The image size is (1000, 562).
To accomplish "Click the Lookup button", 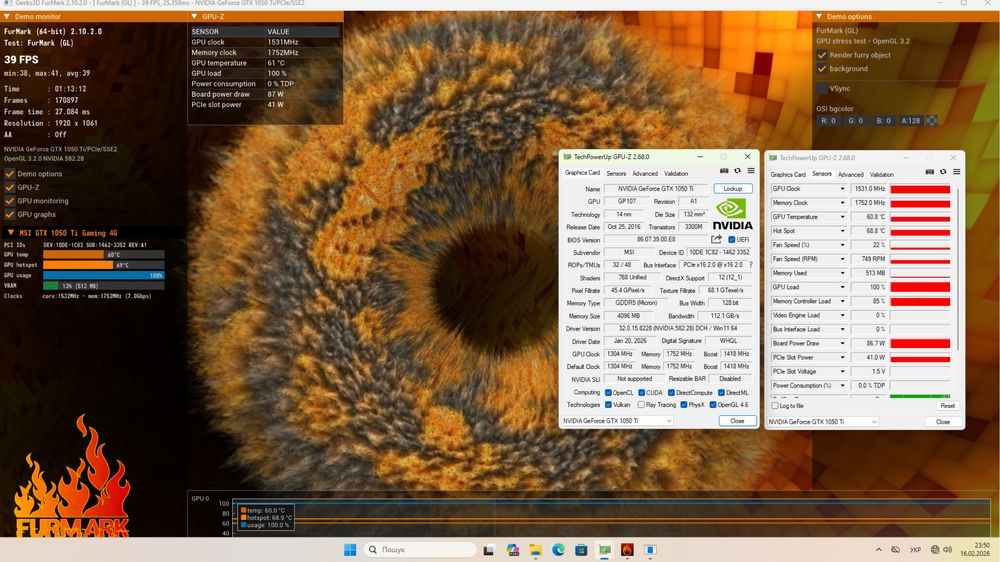I will click(733, 189).
